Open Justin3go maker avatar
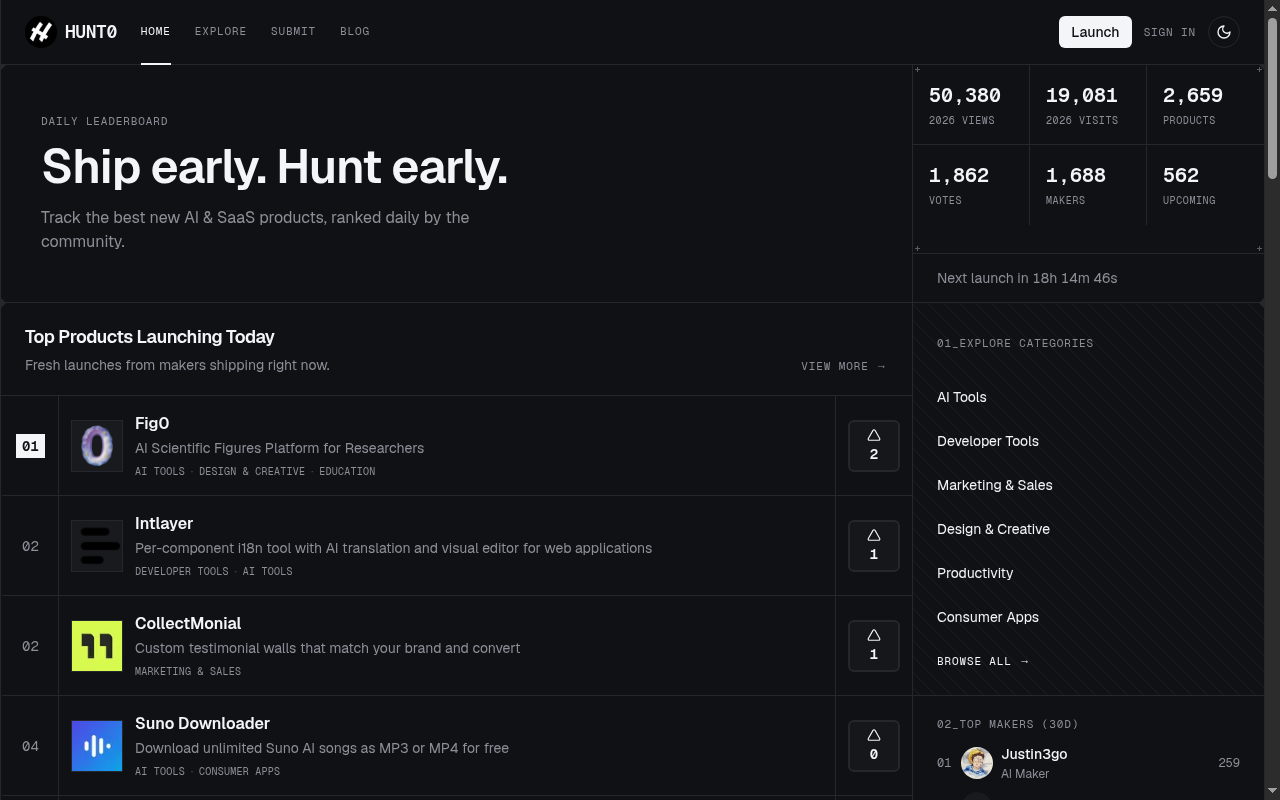The image size is (1280, 800). point(977,763)
